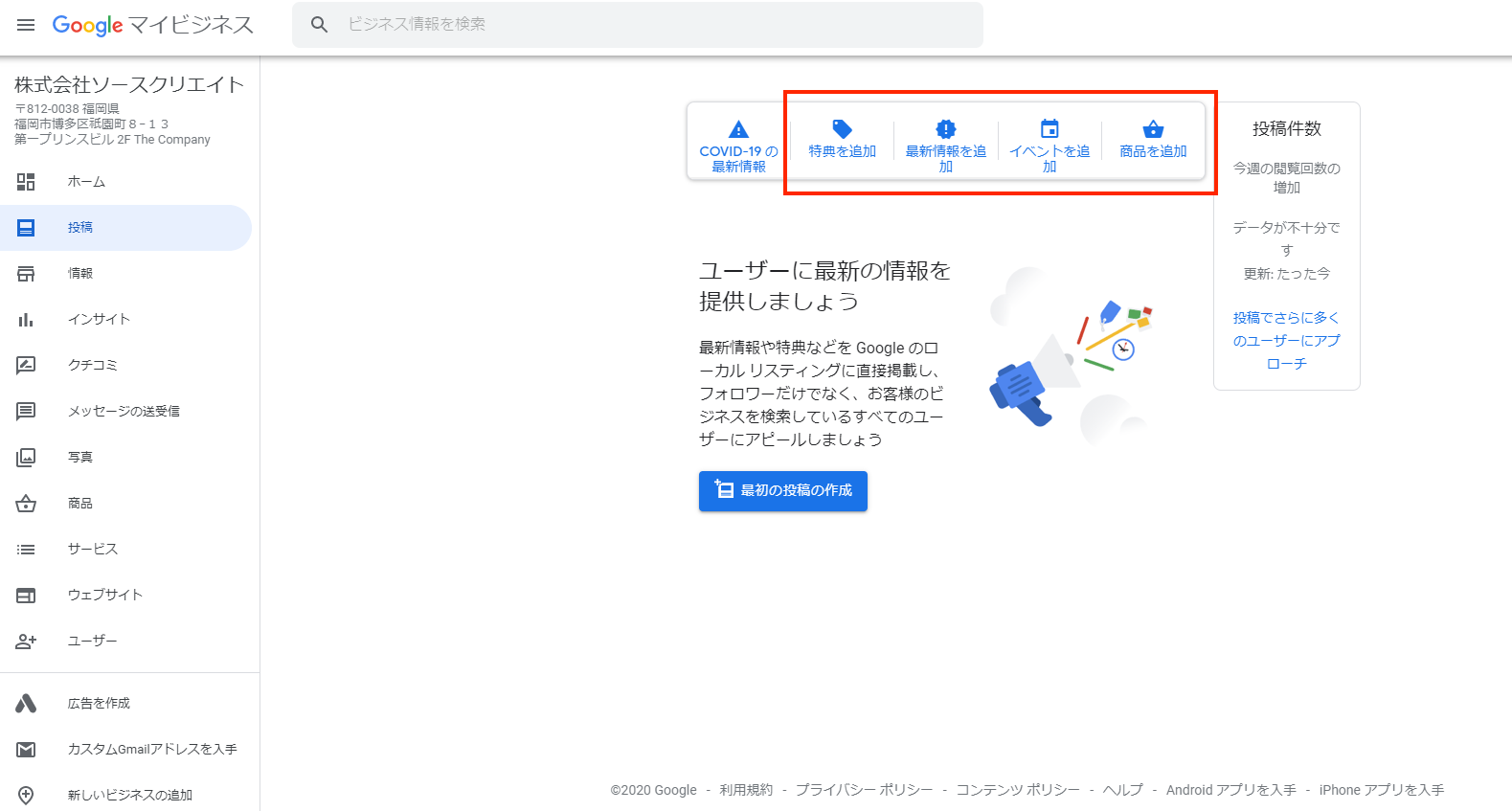
Task: Select the COVID-19 の最新情報 label
Action: (738, 159)
